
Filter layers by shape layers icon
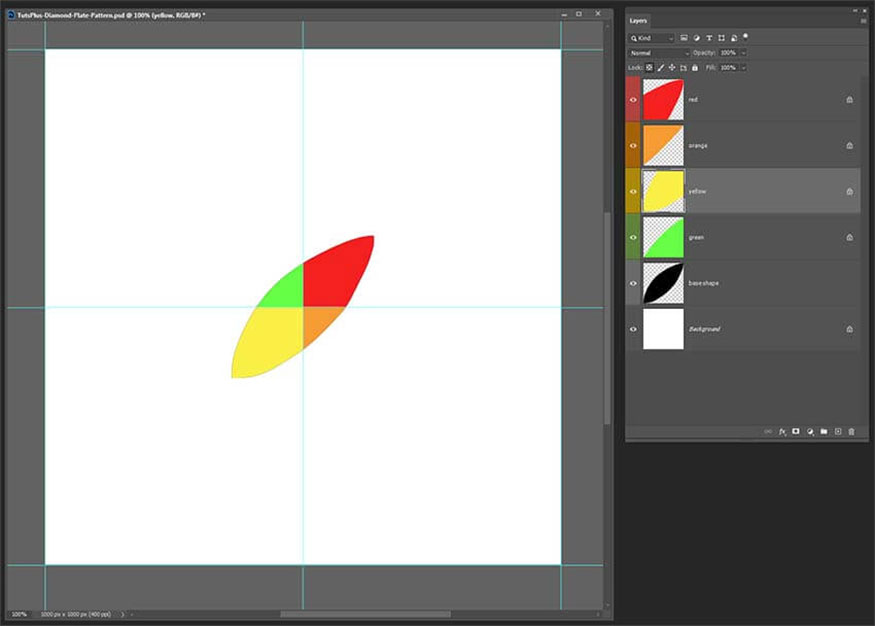(x=722, y=38)
